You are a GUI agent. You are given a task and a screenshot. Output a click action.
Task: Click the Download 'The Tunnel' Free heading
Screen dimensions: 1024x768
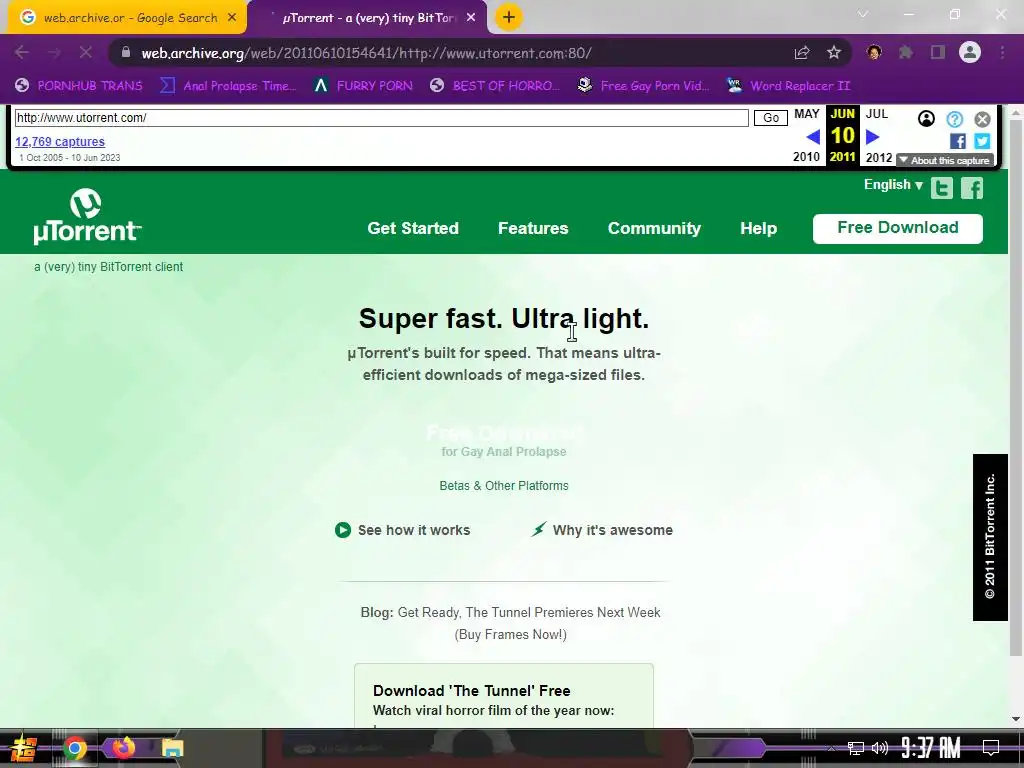point(472,690)
